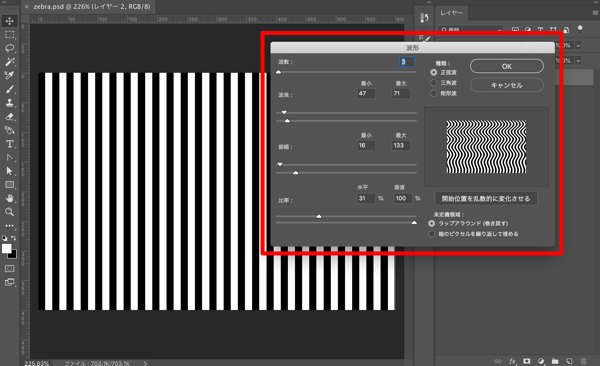Select the Type tool

10,144
